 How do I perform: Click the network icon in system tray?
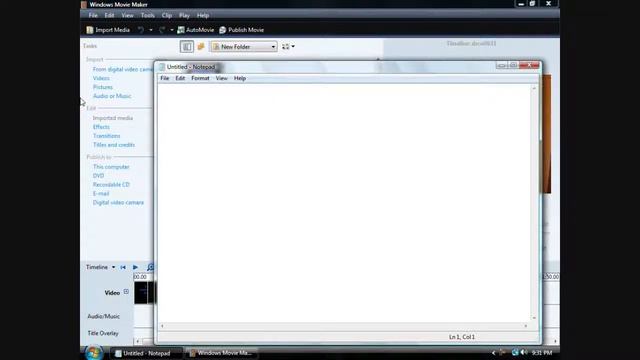(515, 353)
